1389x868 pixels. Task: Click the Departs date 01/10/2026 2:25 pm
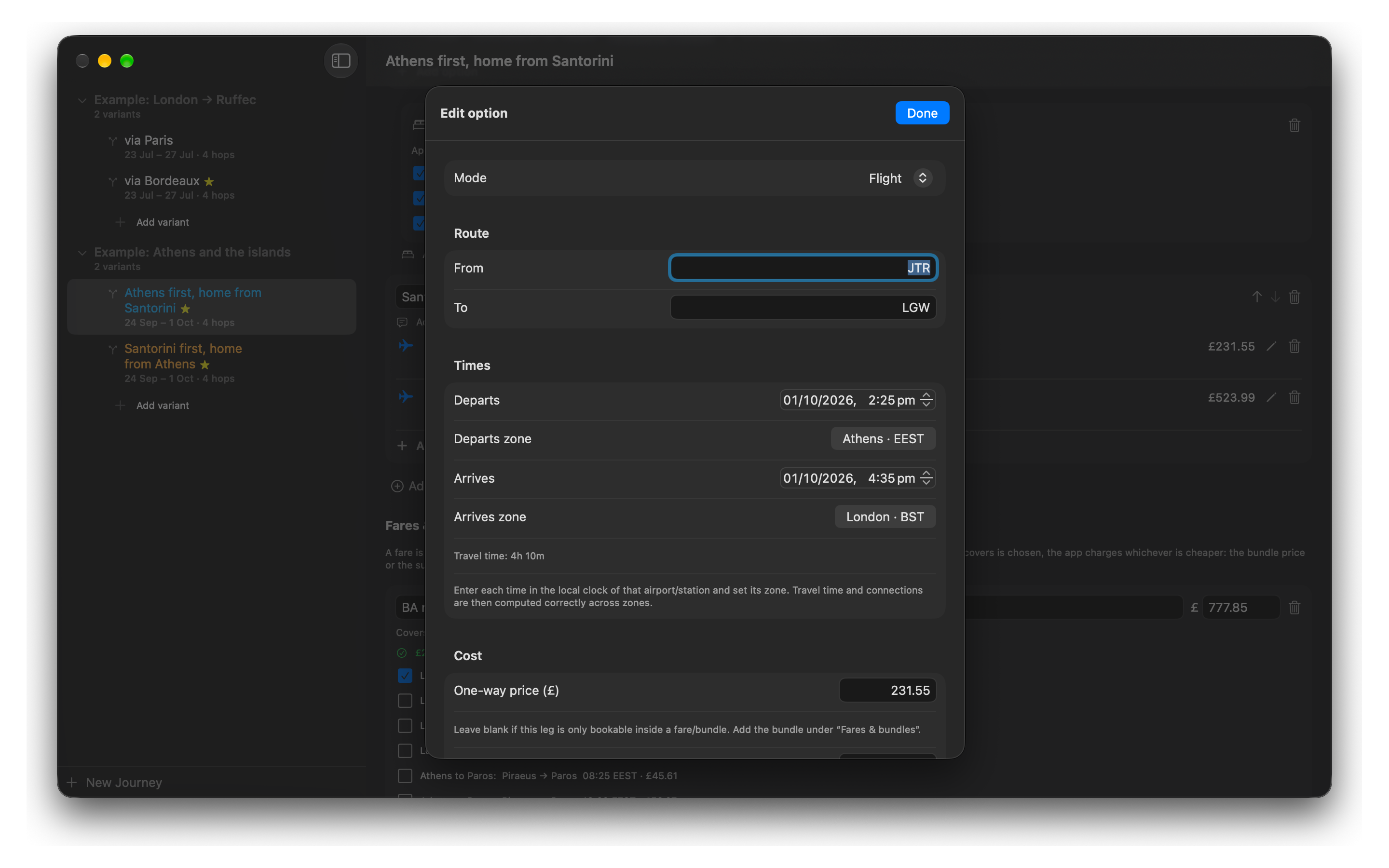click(x=849, y=400)
